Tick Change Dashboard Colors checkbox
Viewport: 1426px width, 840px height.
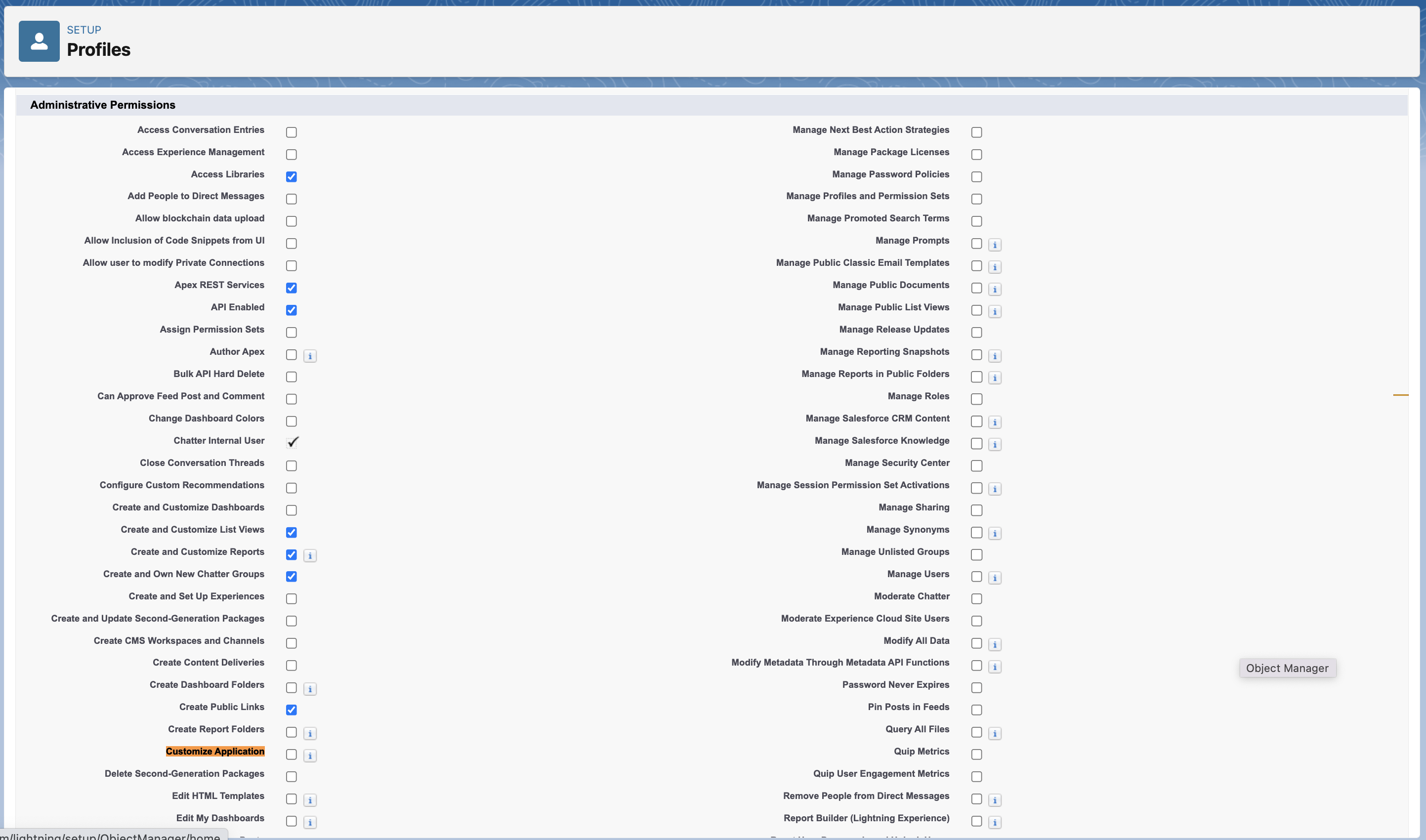[x=292, y=421]
